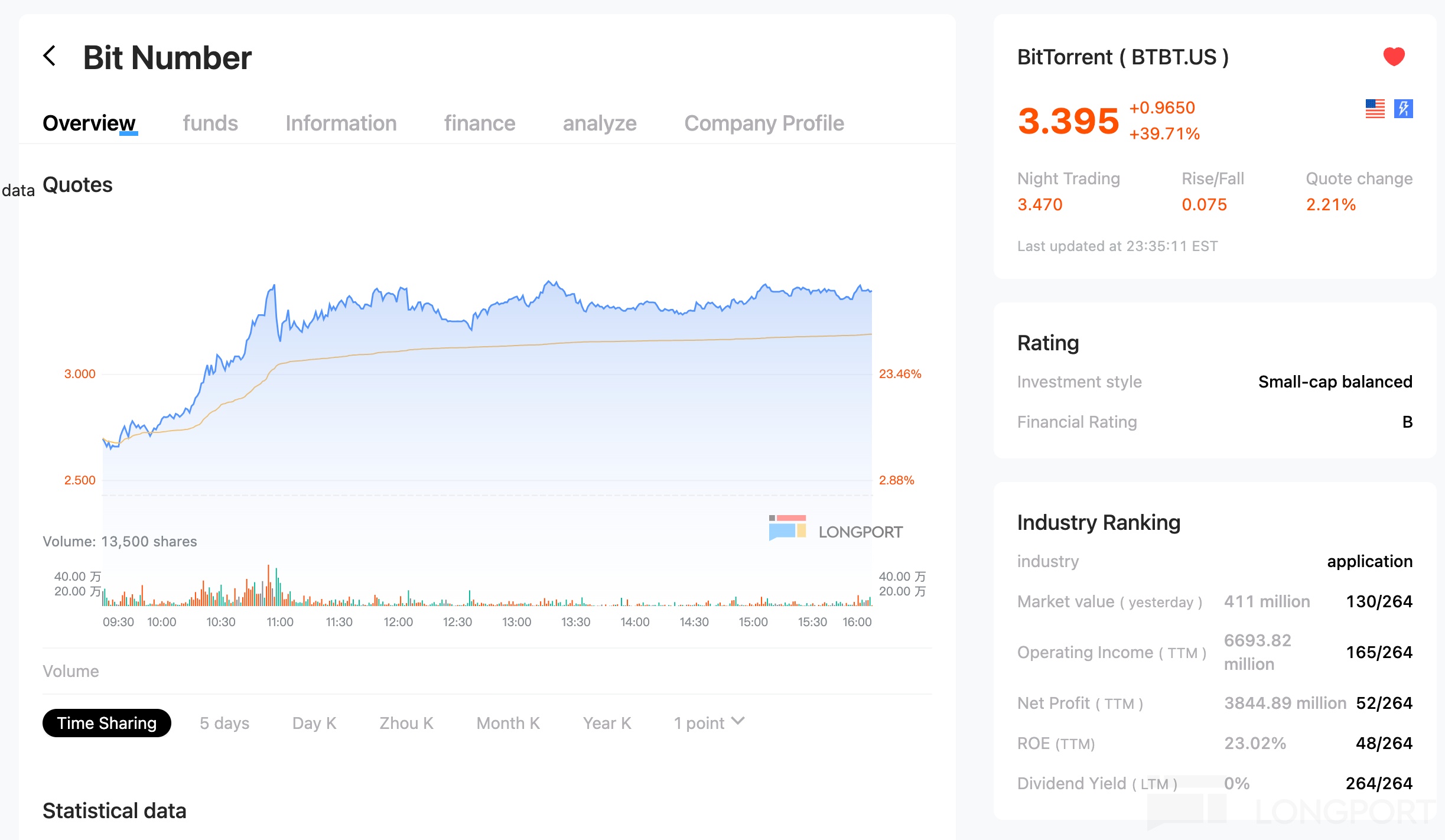Open the Information tab

point(341,123)
